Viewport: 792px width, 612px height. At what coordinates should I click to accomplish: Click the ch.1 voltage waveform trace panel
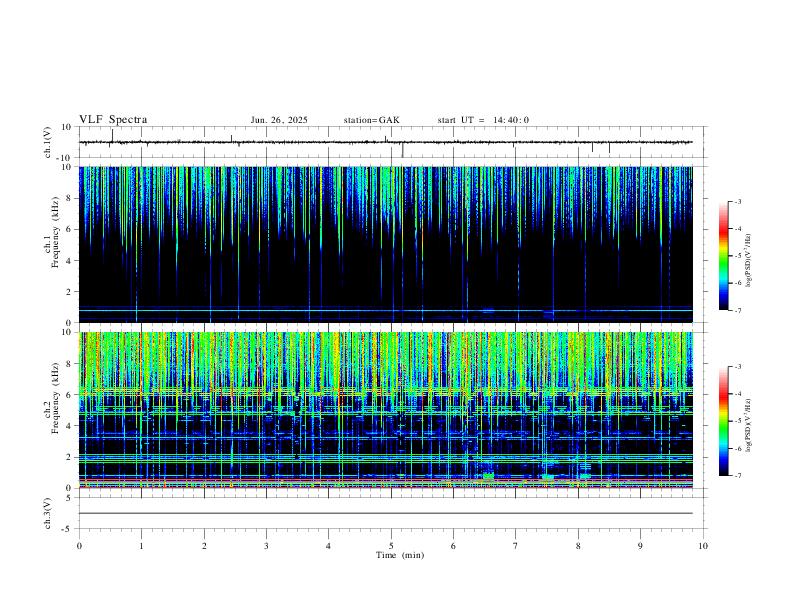(392, 142)
